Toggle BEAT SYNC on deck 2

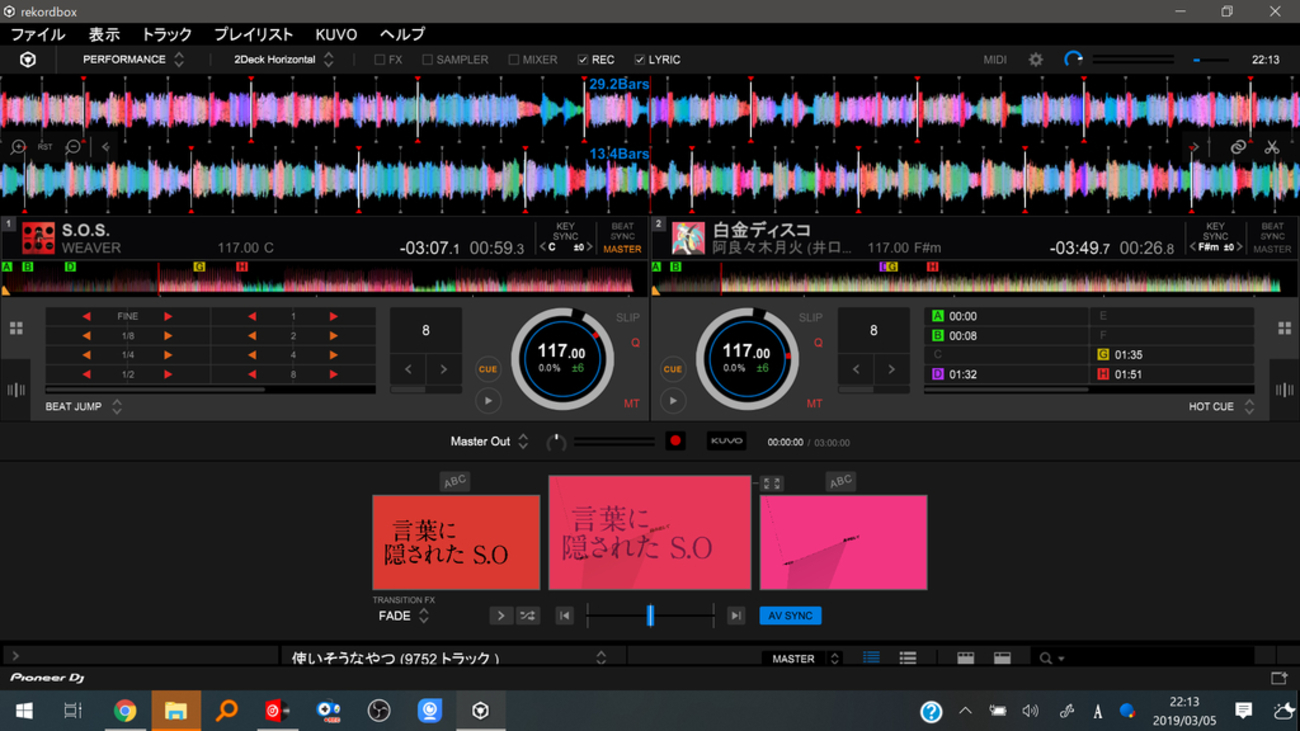pyautogui.click(x=1272, y=231)
